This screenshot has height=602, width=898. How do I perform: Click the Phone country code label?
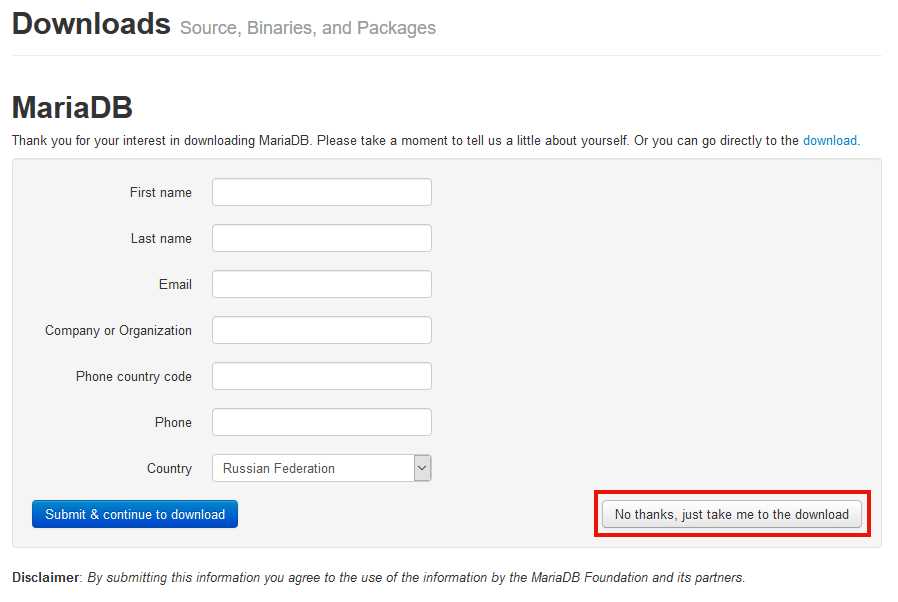133,376
